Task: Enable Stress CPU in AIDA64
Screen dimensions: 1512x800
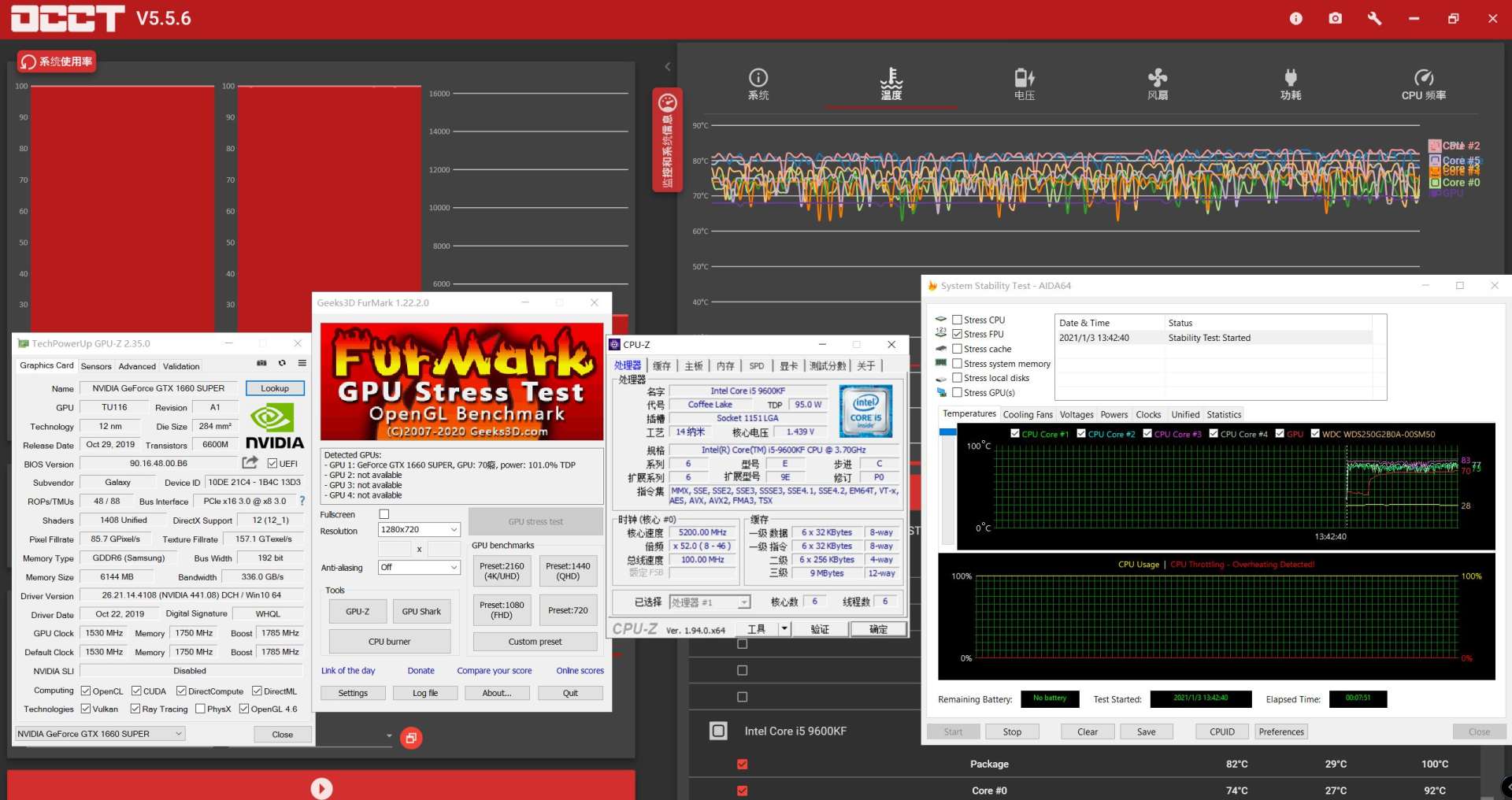Action: pyautogui.click(x=957, y=320)
